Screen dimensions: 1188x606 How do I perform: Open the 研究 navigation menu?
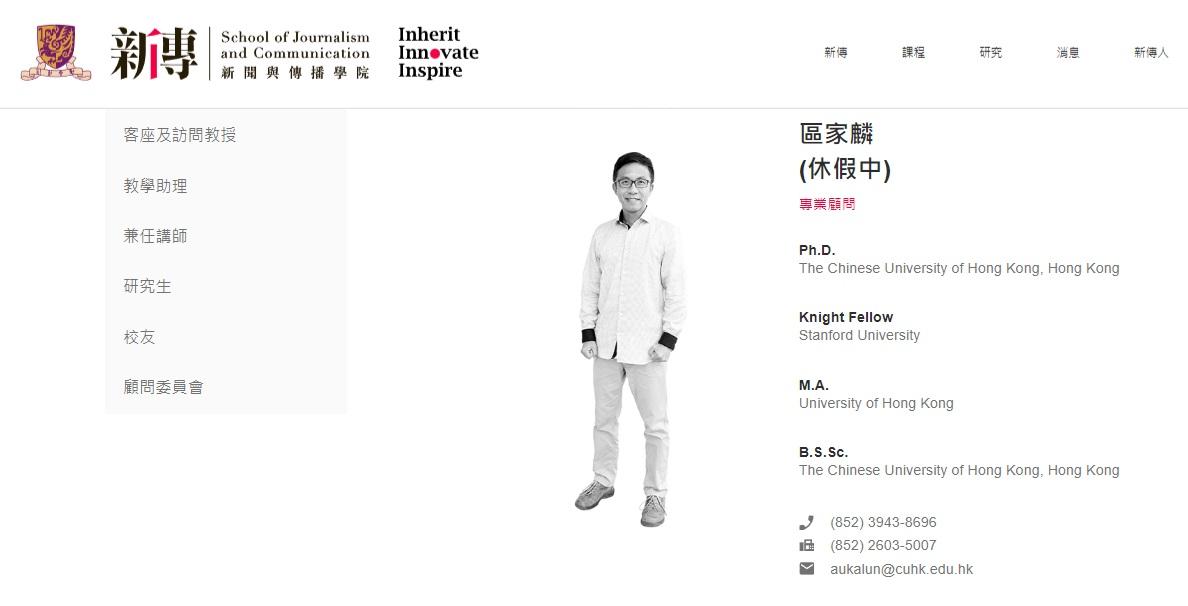coord(990,52)
